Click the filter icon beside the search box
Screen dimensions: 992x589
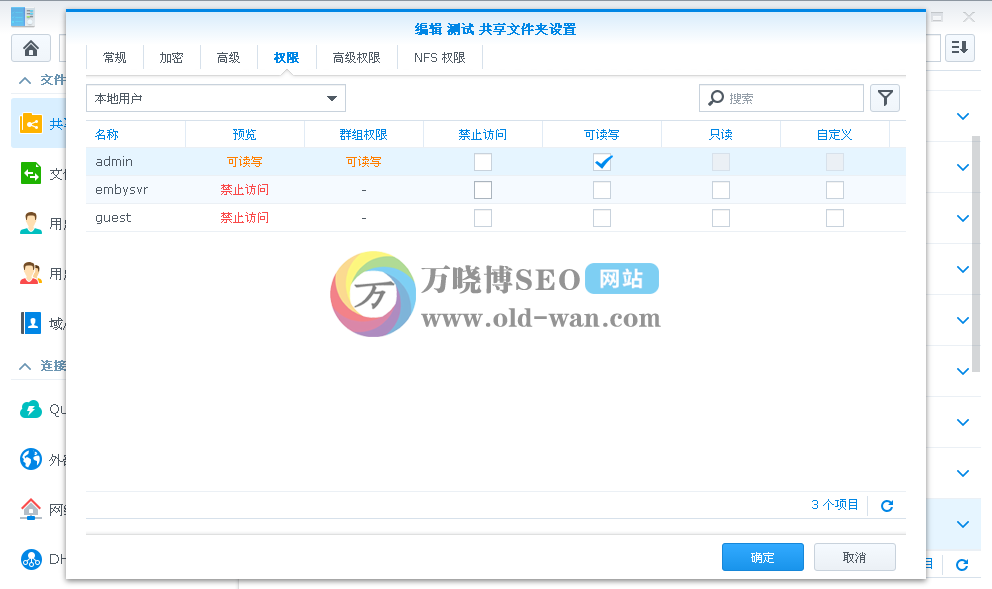tap(885, 98)
